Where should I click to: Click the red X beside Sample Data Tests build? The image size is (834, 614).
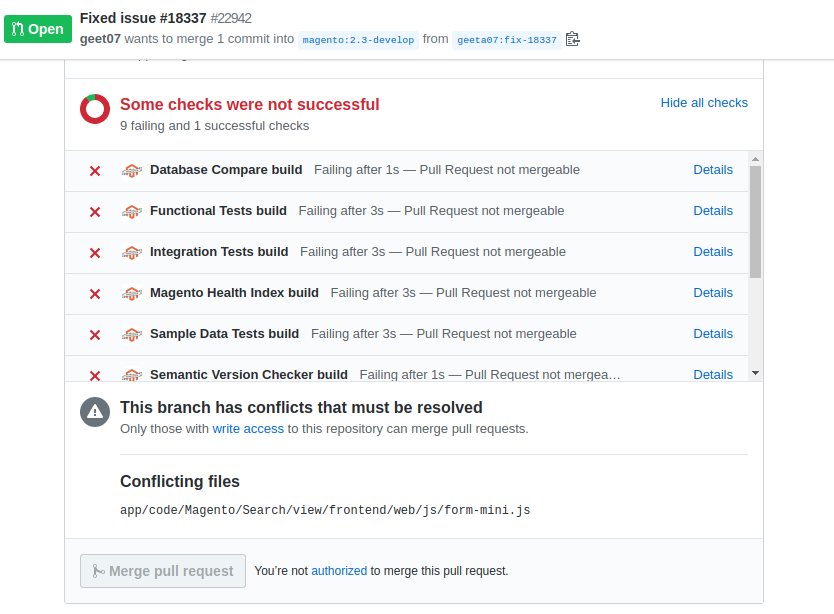click(95, 335)
